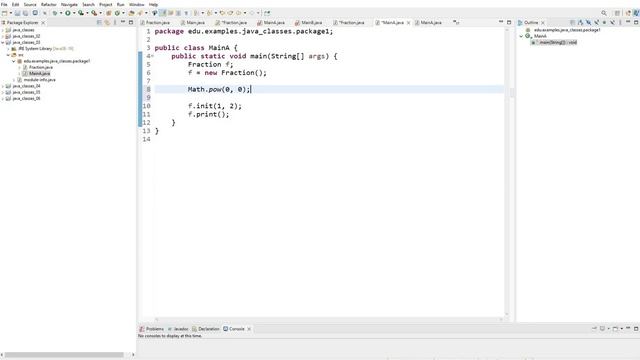The height and width of the screenshot is (360, 640).
Task: Click the New Java Package toolbar icon
Action: (108, 13)
